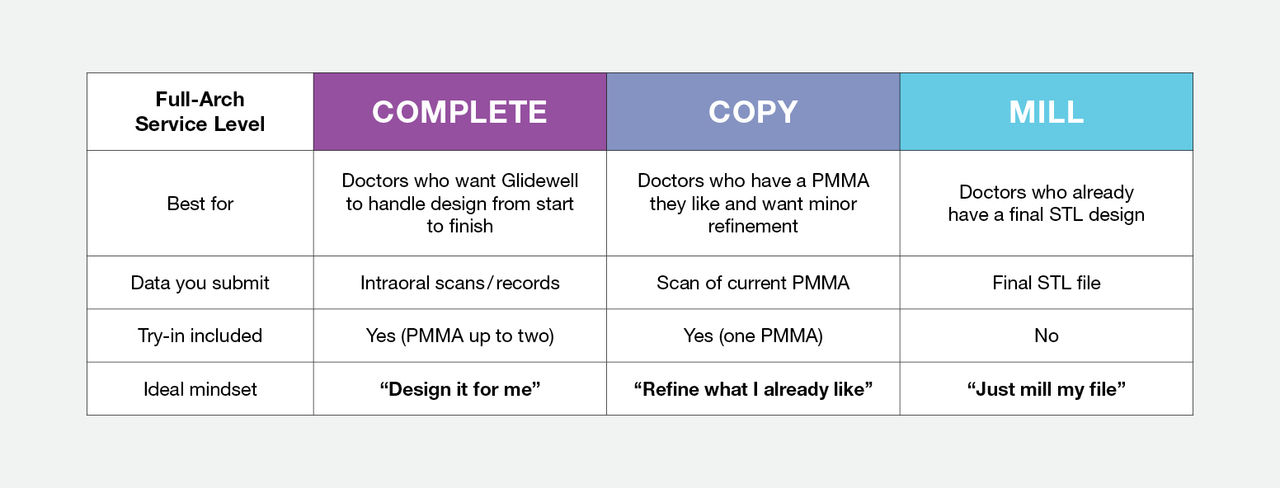
Task: Click the Try-in included row label
Action: coord(200,336)
